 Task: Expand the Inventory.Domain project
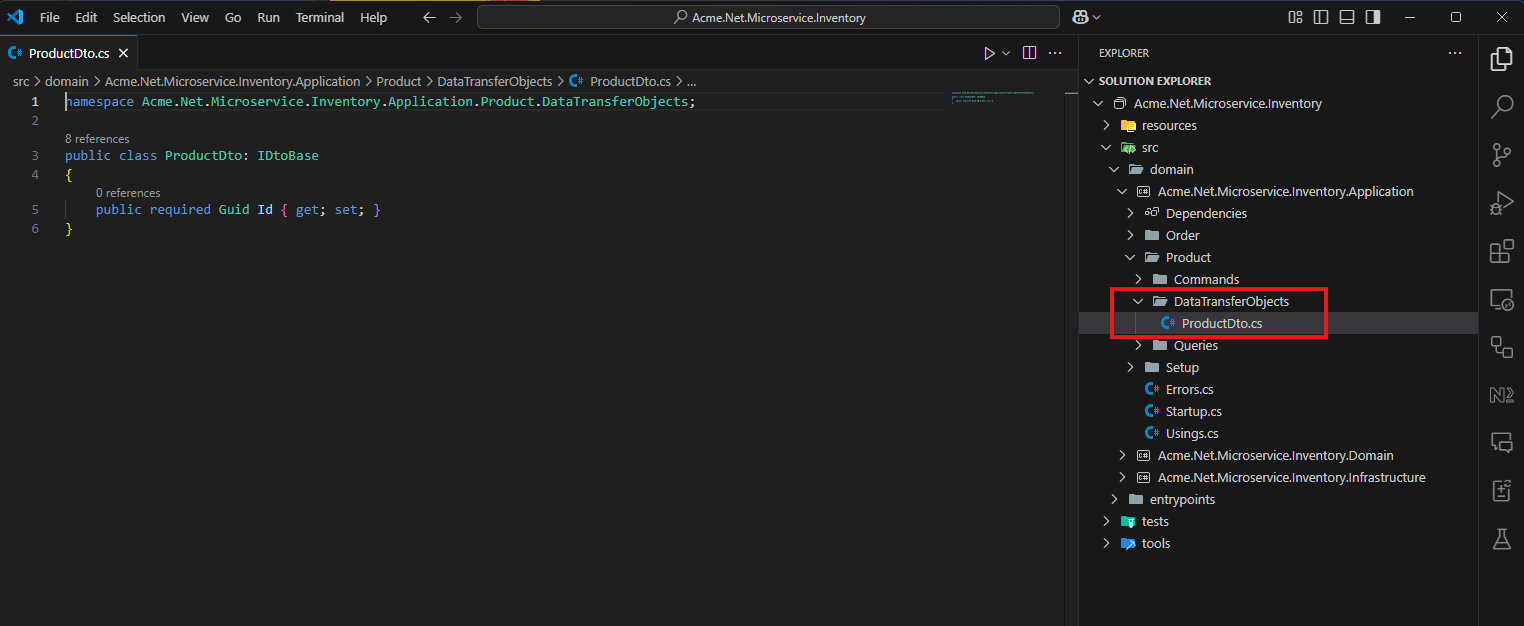1122,455
